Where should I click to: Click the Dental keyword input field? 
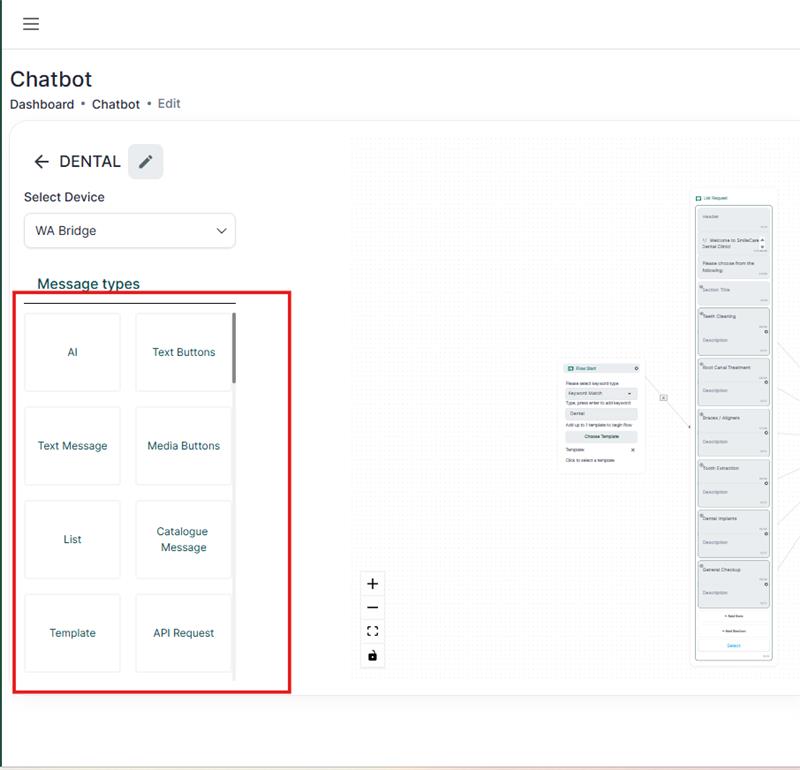(601, 413)
